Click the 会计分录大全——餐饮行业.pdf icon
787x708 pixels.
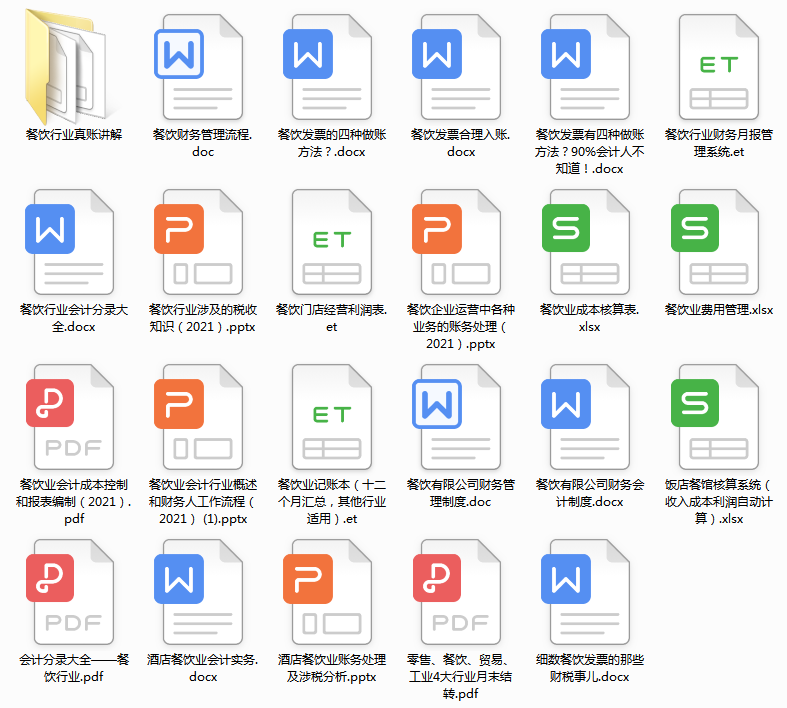pyautogui.click(x=70, y=592)
